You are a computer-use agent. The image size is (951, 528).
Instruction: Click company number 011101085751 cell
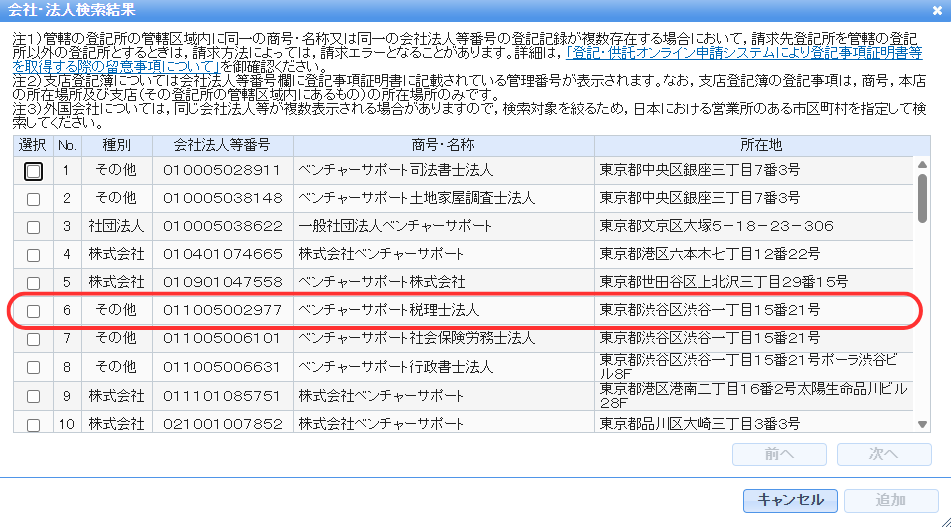[222, 396]
